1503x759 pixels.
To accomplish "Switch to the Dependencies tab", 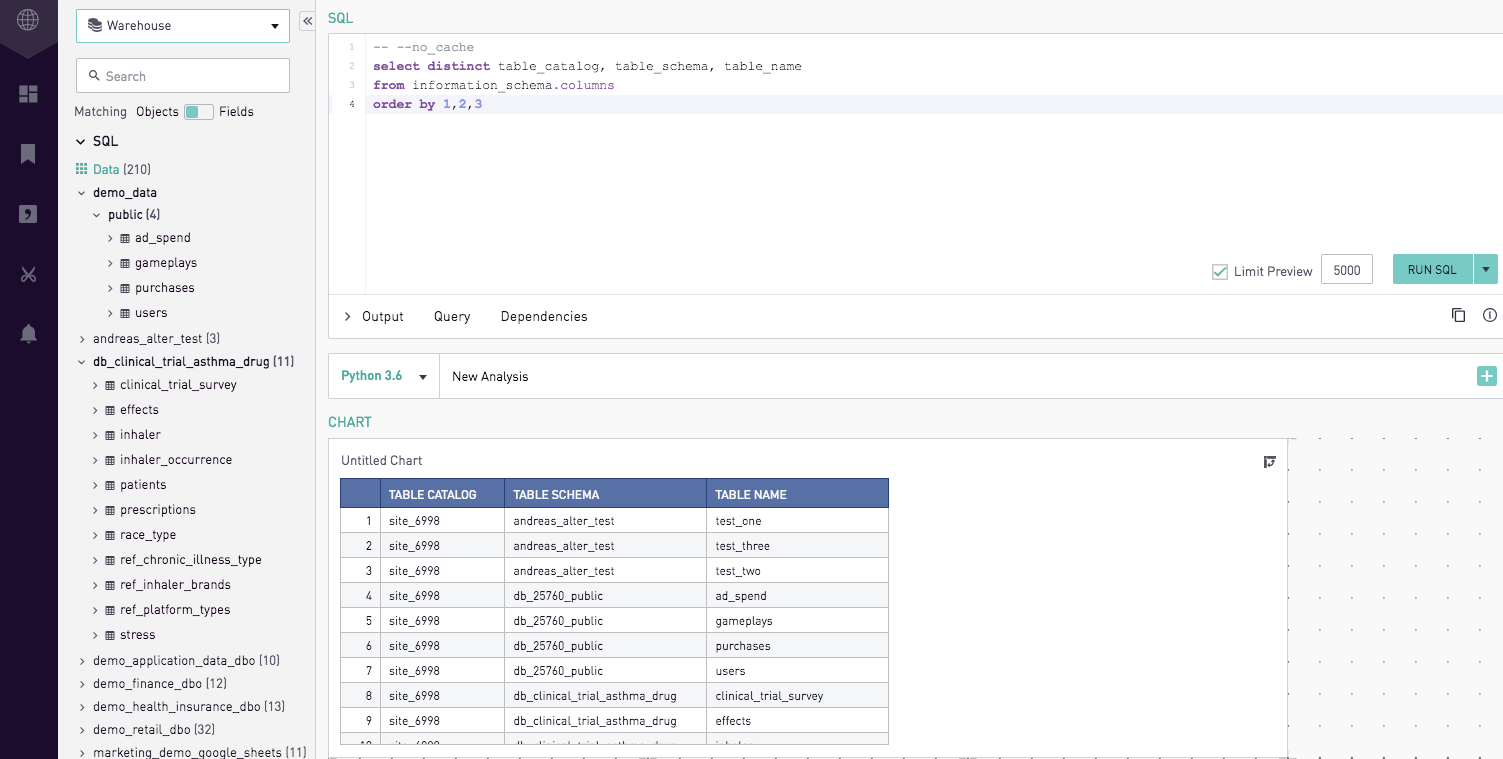I will click(x=544, y=316).
